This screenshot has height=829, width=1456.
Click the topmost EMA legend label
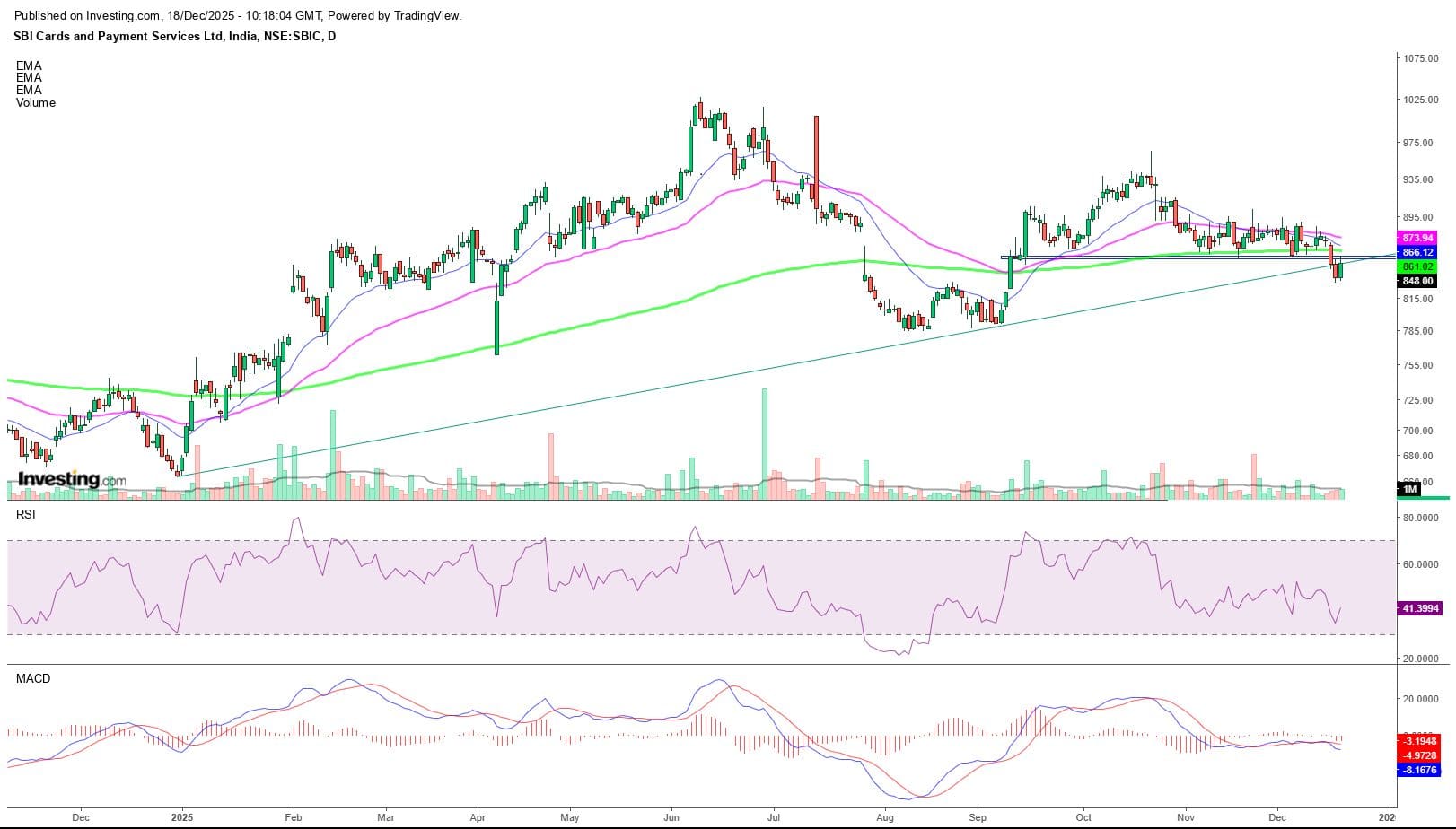pyautogui.click(x=29, y=65)
